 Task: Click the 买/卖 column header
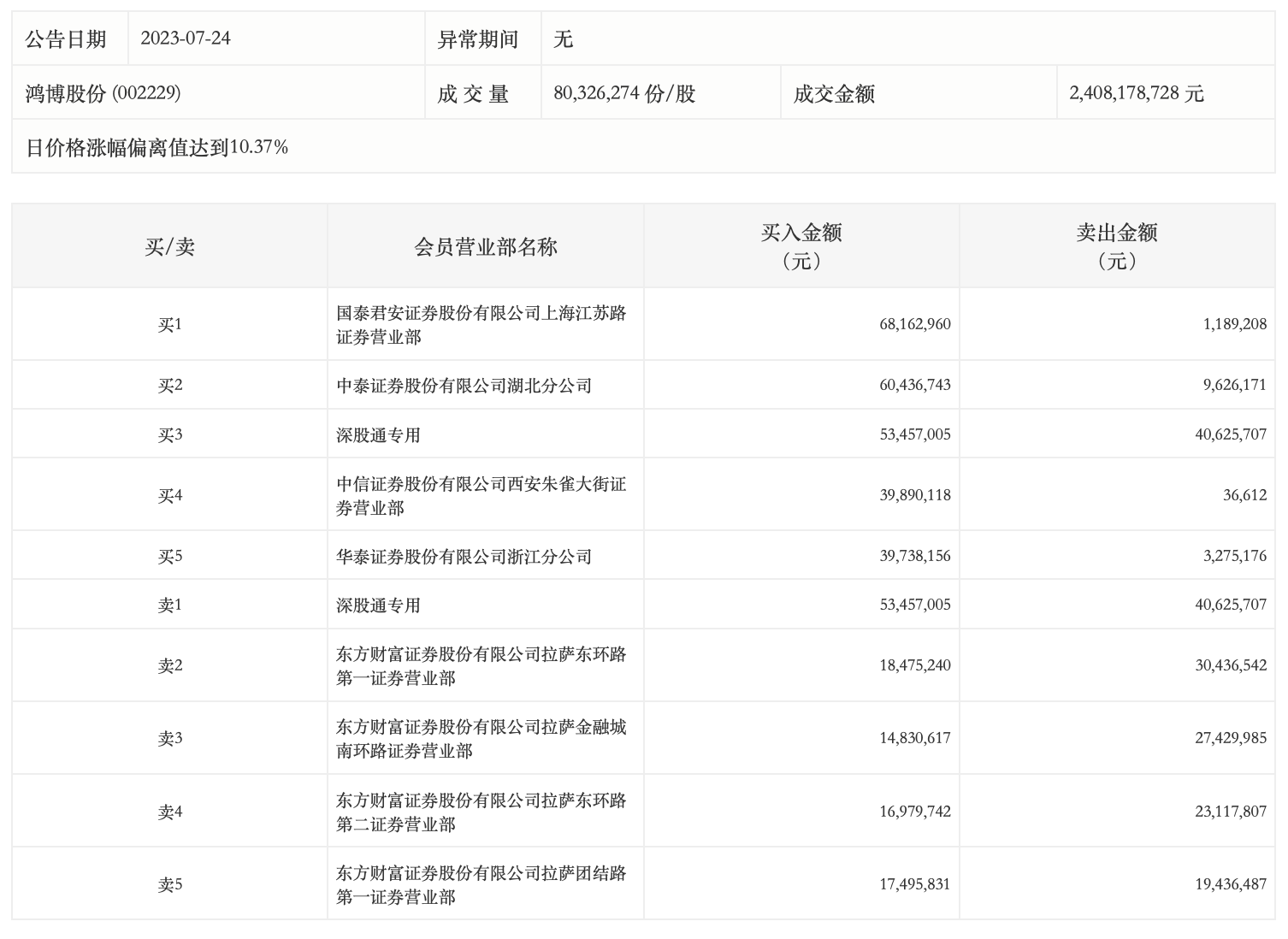(169, 248)
